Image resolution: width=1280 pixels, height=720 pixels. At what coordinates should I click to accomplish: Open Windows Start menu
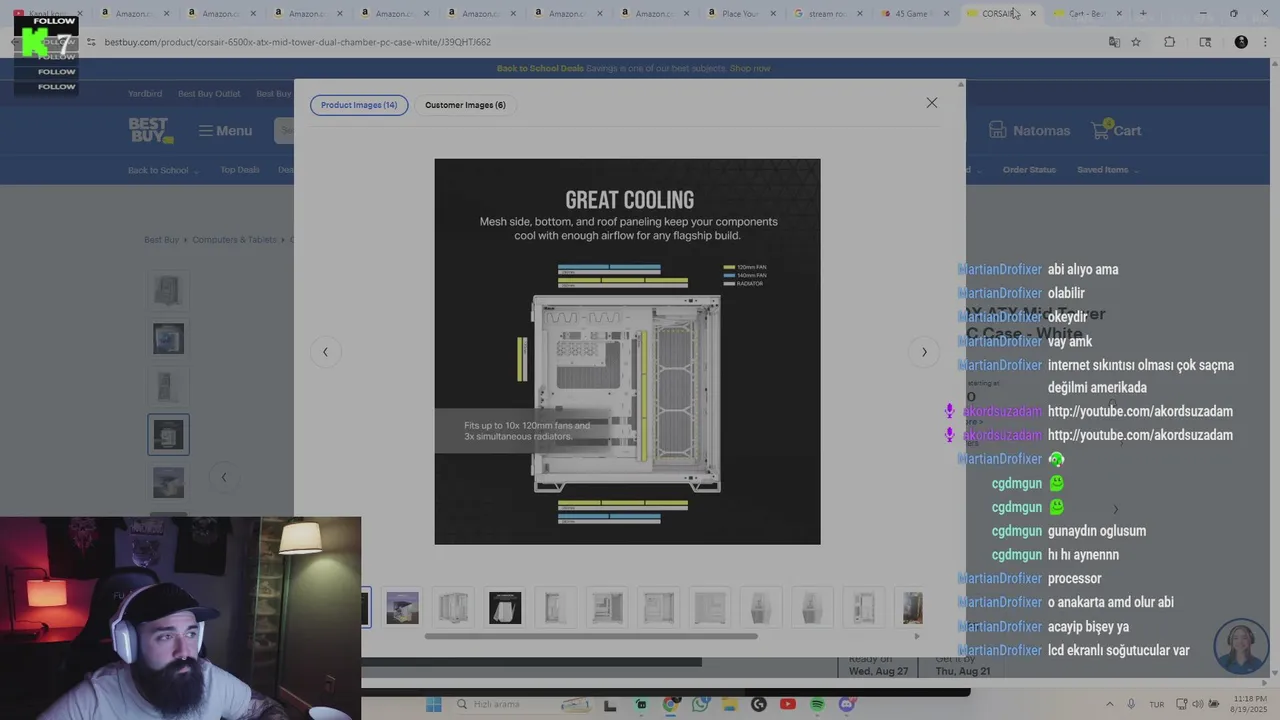[x=433, y=704]
